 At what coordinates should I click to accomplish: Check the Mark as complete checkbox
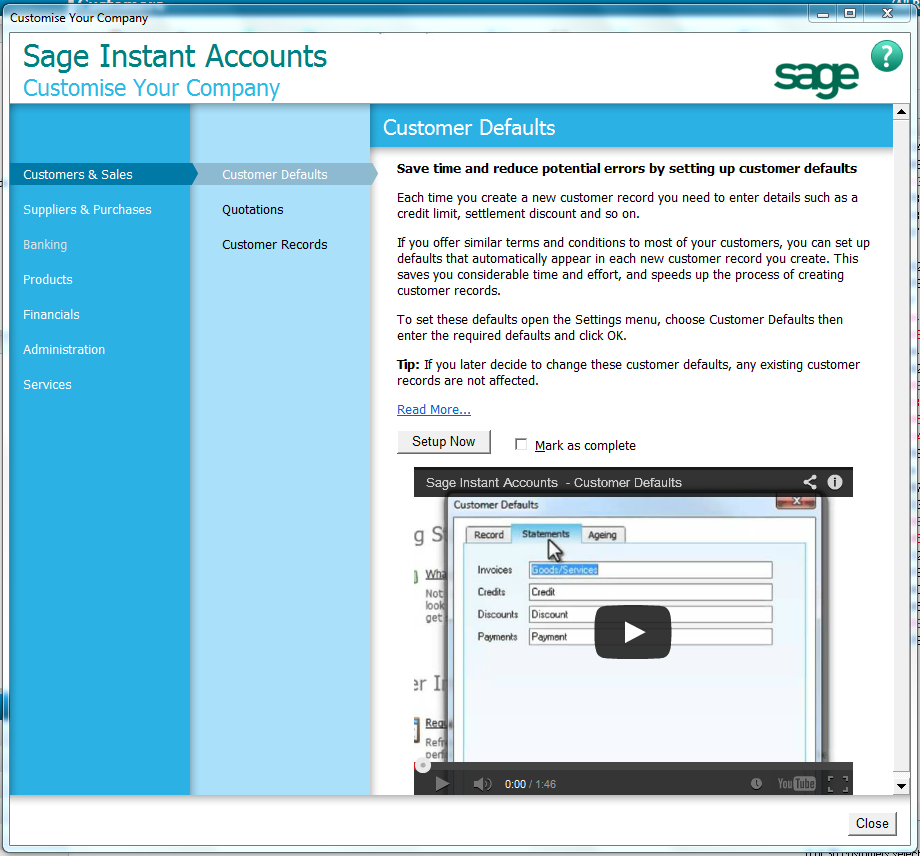tap(521, 445)
